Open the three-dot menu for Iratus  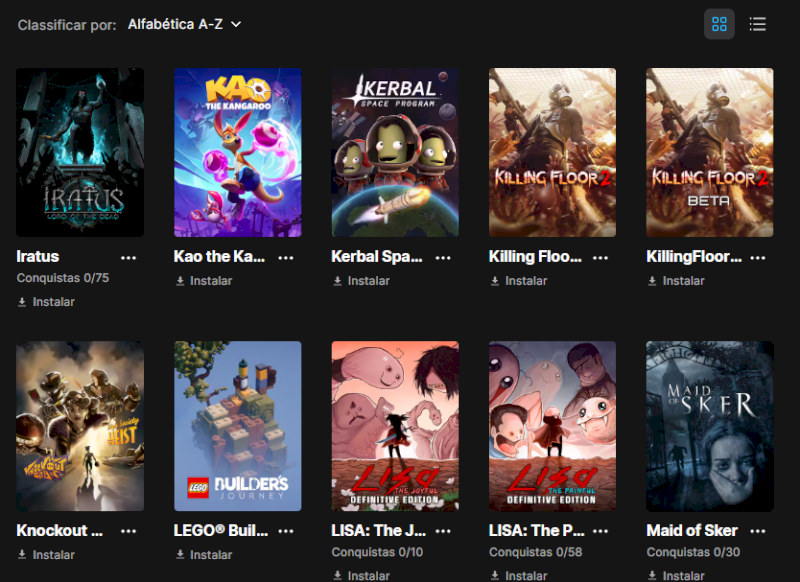(x=129, y=258)
